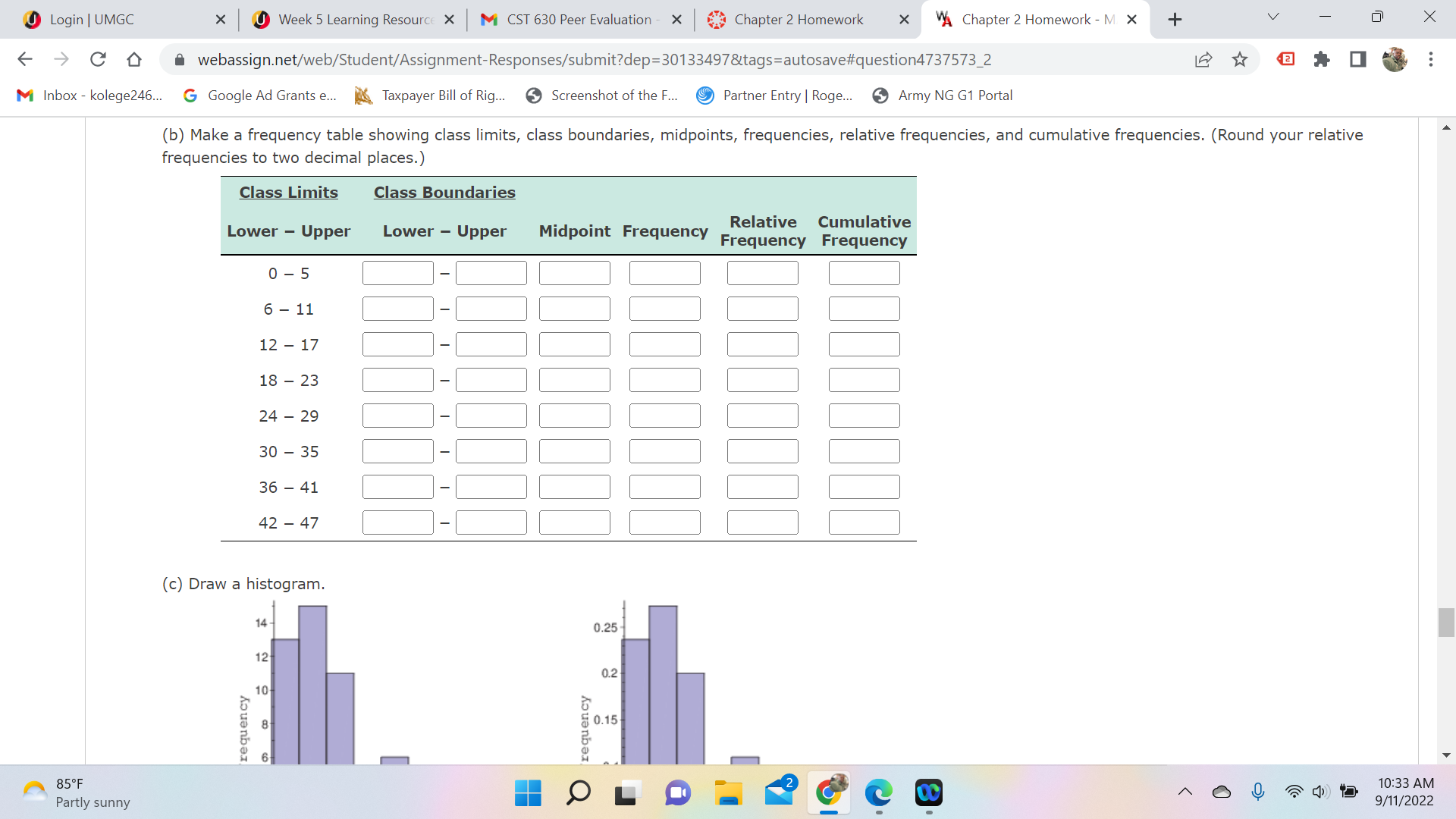Image resolution: width=1456 pixels, height=819 pixels.
Task: Show hidden system tray icons
Action: [x=1185, y=792]
